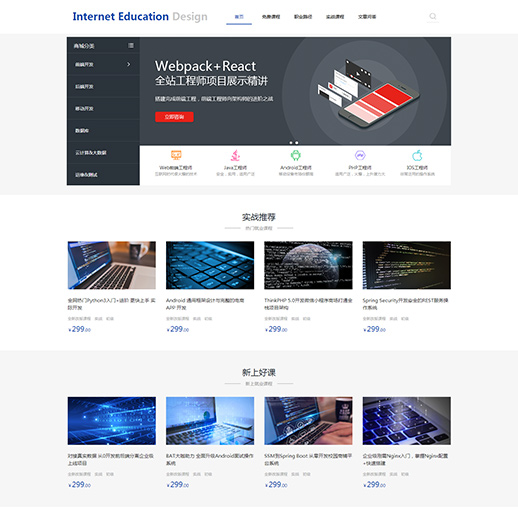Click the Java工程师 label under banner
The width and height of the screenshot is (518, 522).
236,168
